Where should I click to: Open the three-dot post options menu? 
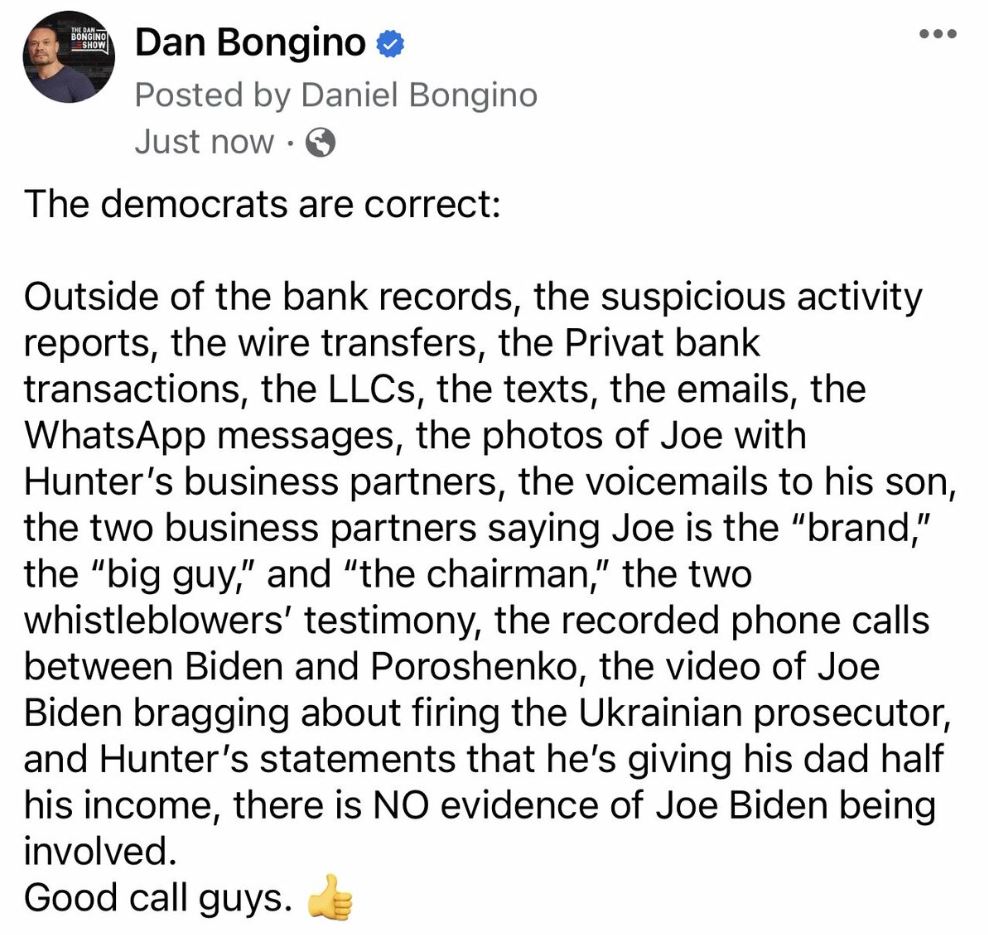click(938, 33)
